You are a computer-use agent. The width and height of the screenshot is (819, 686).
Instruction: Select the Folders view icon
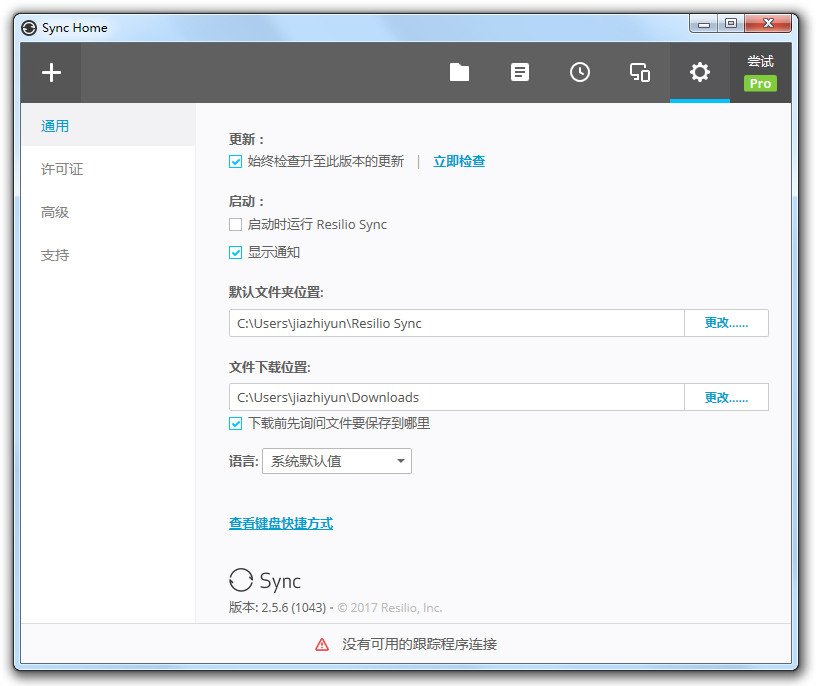pos(459,72)
